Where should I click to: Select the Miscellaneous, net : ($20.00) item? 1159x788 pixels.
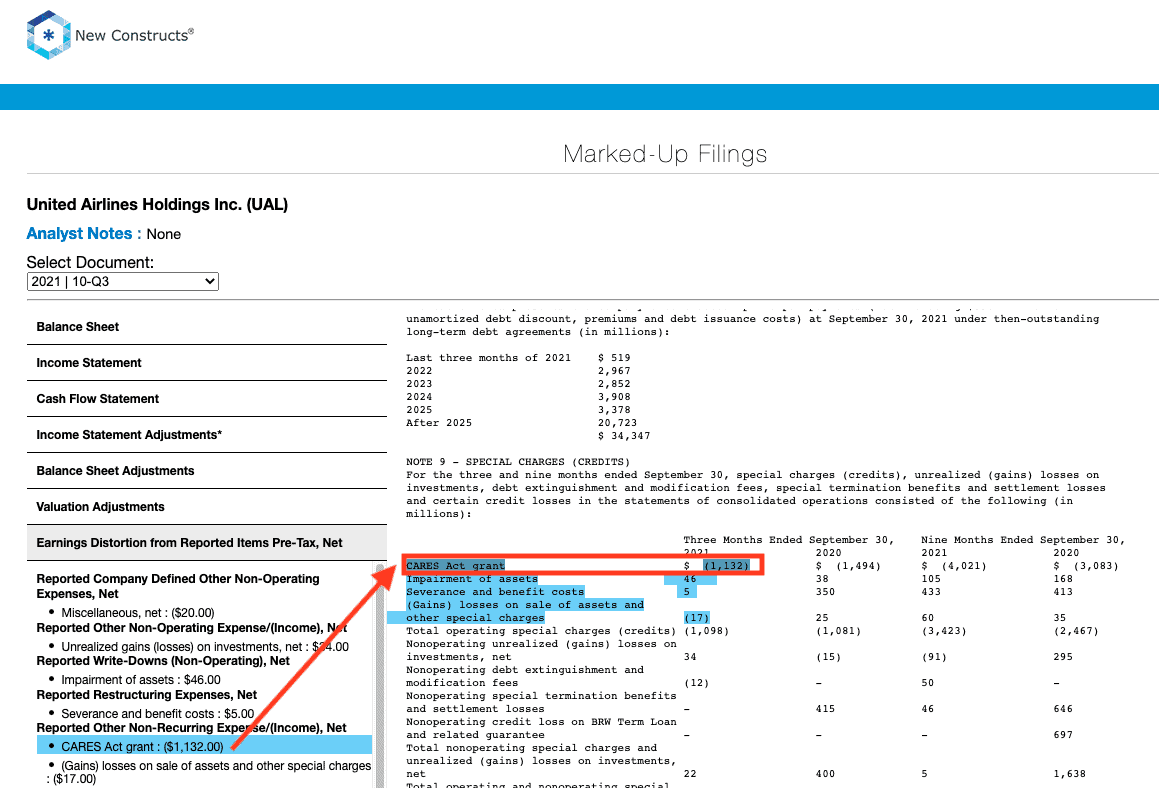137,613
